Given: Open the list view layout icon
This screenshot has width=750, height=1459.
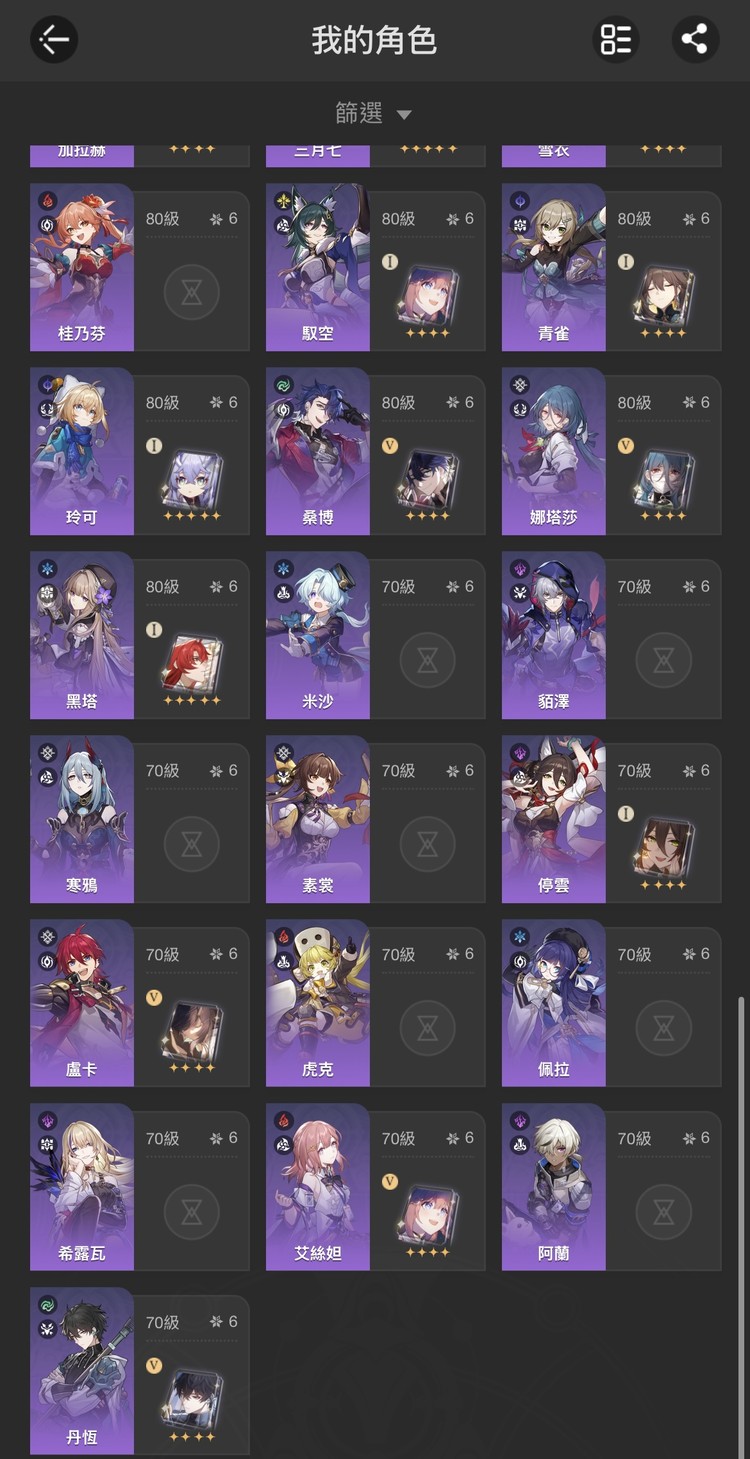Looking at the screenshot, I should click(615, 40).
